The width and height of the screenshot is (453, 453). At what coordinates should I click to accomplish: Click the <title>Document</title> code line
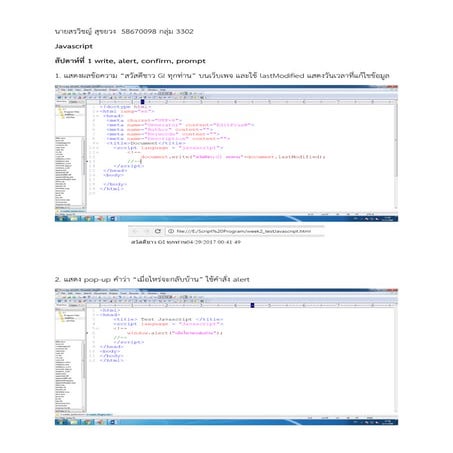point(146,143)
